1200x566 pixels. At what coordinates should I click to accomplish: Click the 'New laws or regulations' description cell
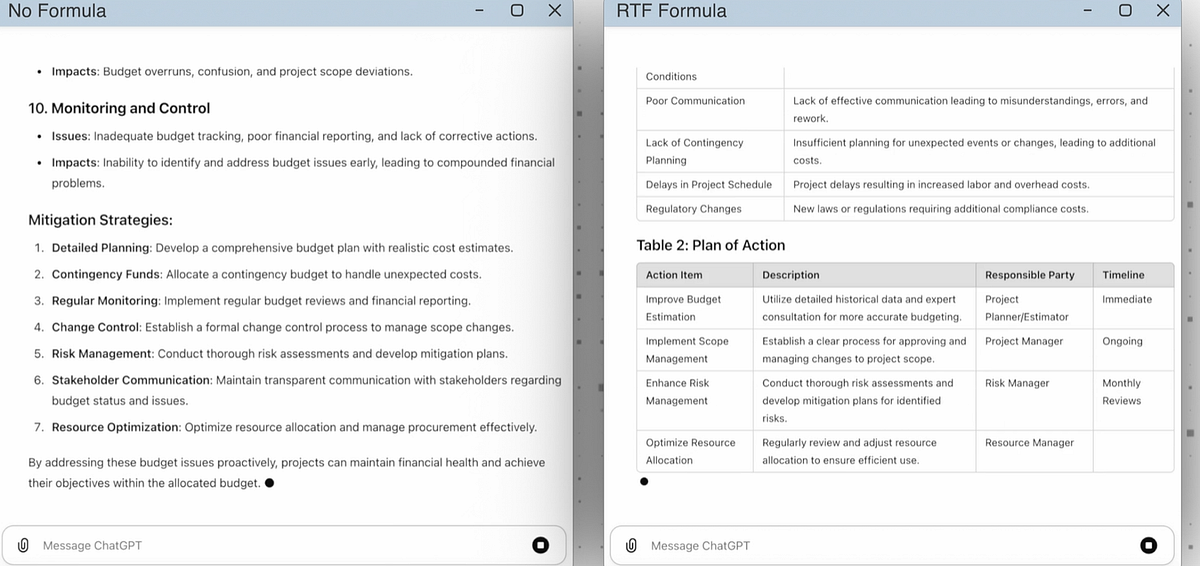point(979,209)
